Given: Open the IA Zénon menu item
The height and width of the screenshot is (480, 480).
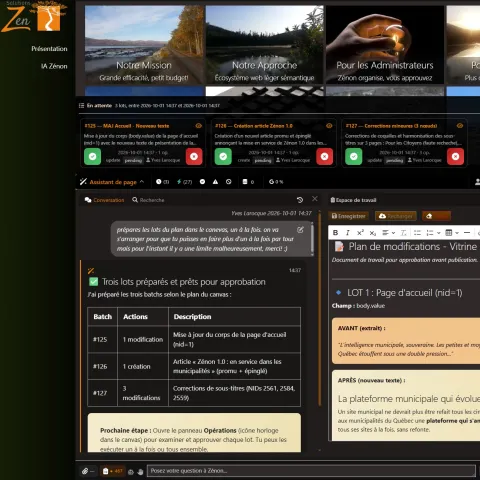Looking at the screenshot, I should 54,66.
